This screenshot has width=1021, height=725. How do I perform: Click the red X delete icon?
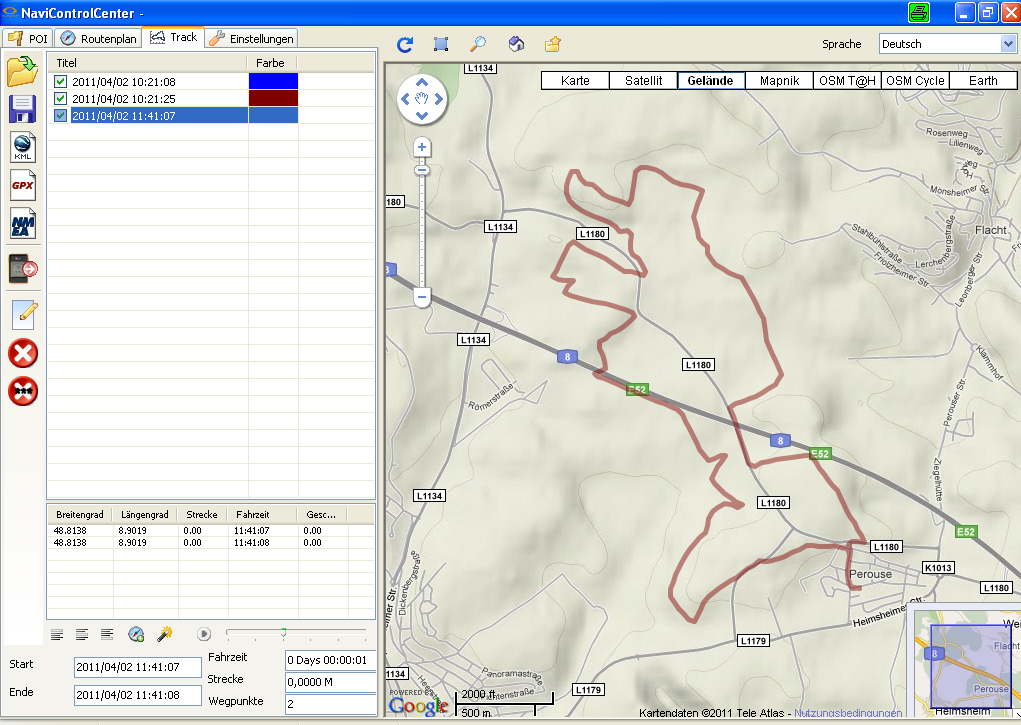click(23, 353)
